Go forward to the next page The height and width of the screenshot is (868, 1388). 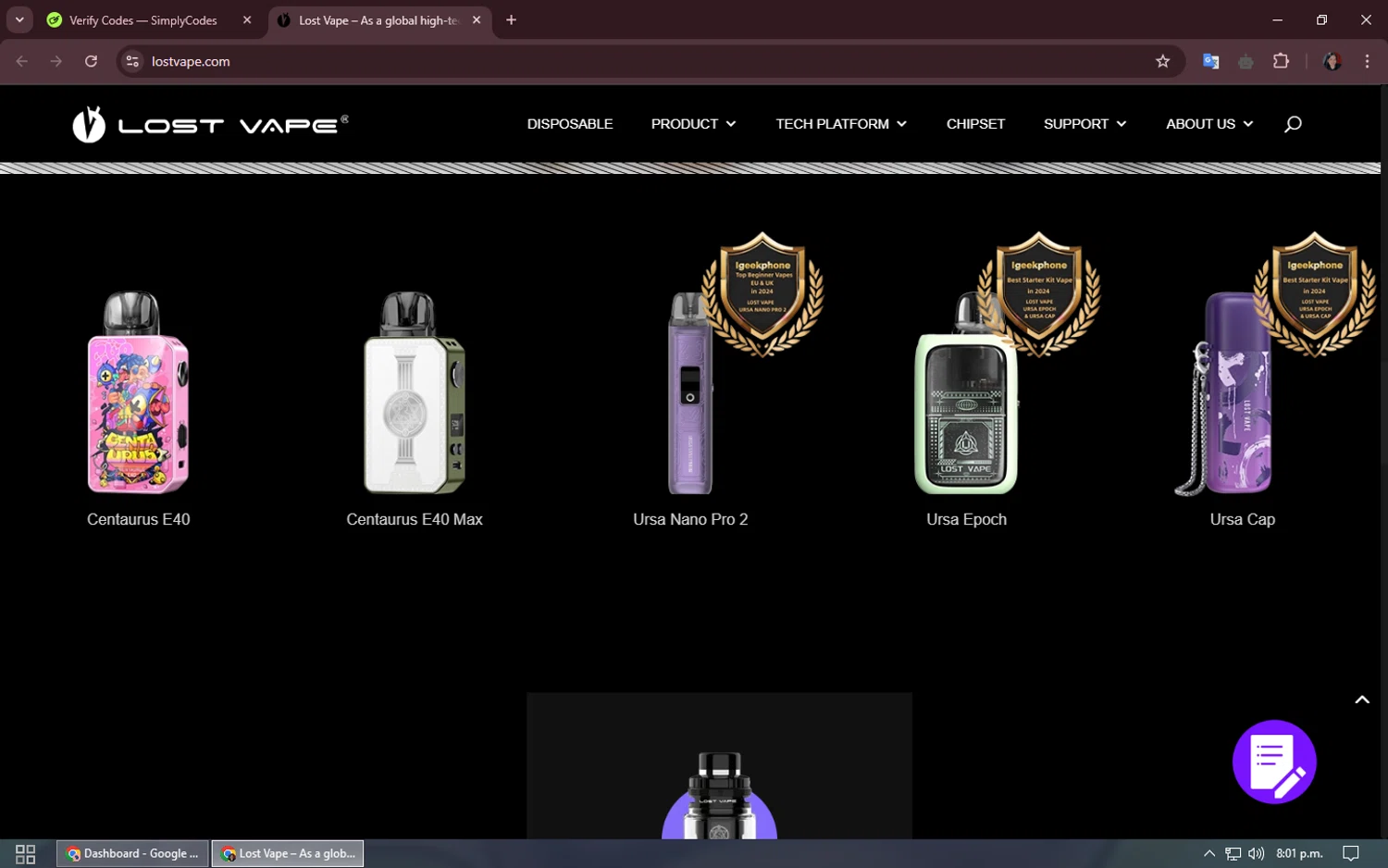56,61
